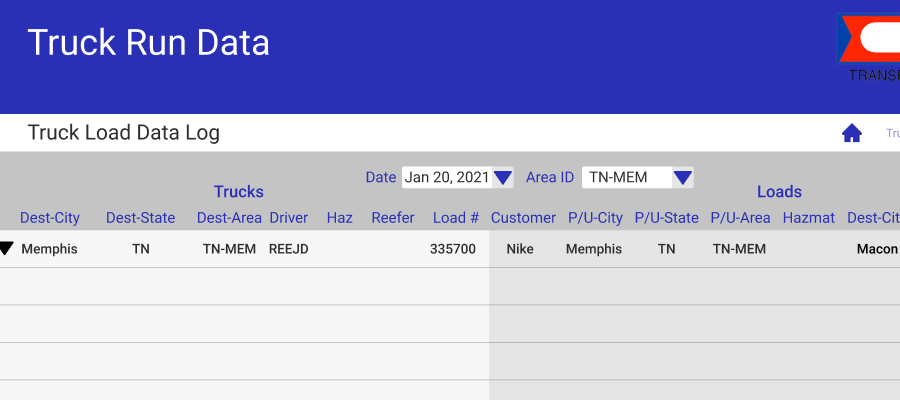Viewport: 900px width, 400px height.
Task: Sort by Dest-City column header
Action: tap(50, 218)
